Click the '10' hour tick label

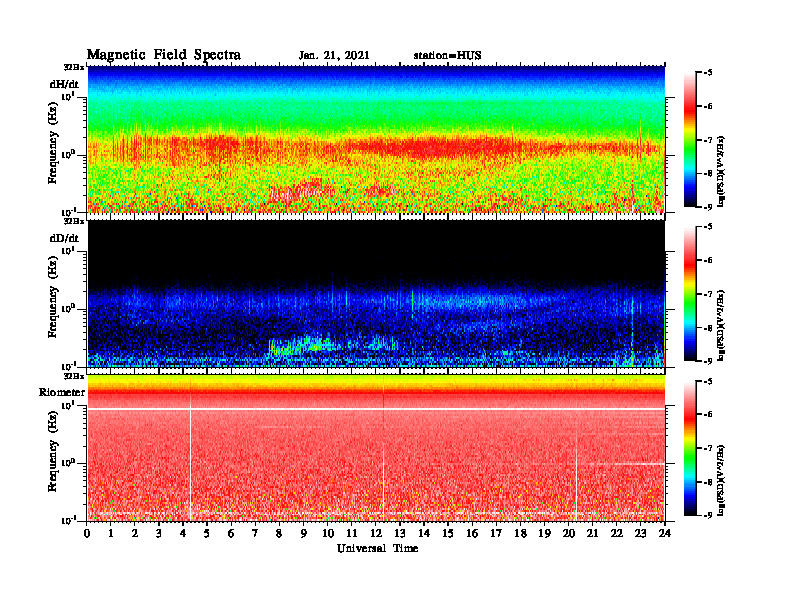328,534
